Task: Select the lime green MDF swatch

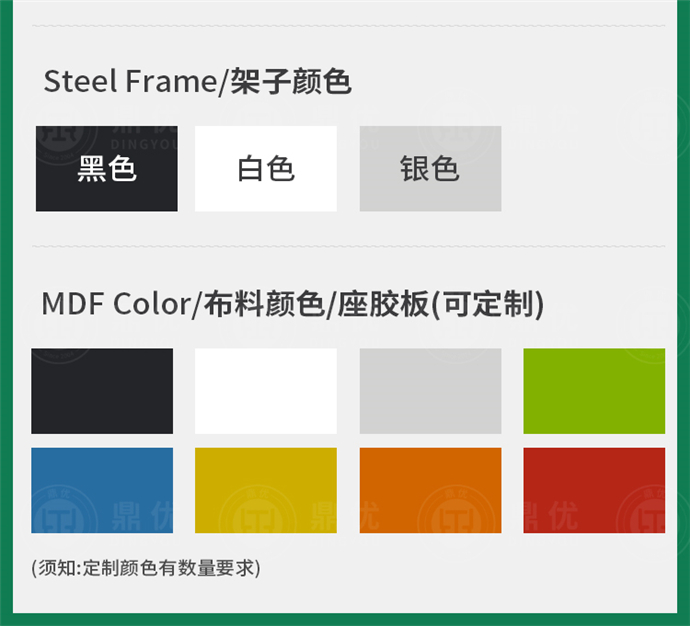Action: point(594,391)
